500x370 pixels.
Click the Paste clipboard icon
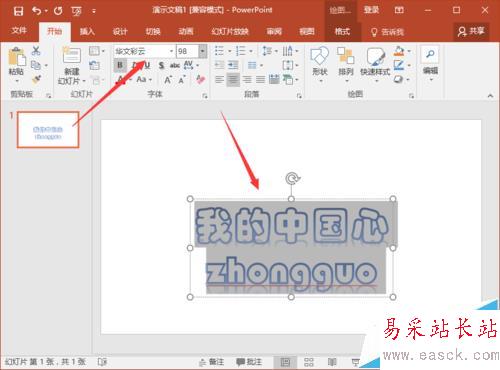coord(17,57)
